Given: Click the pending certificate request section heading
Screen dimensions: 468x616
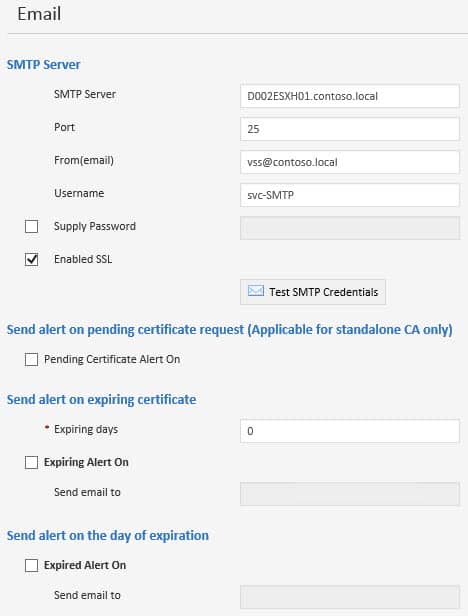Looking at the screenshot, I should click(x=229, y=330).
